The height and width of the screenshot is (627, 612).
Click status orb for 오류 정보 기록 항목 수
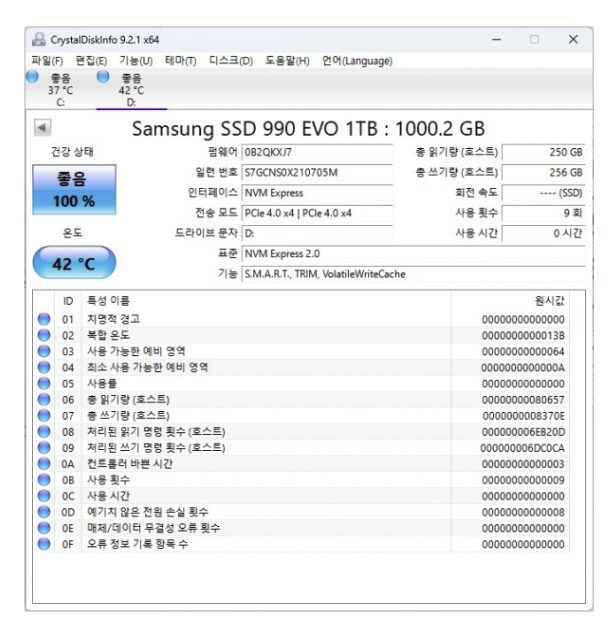click(x=44, y=544)
